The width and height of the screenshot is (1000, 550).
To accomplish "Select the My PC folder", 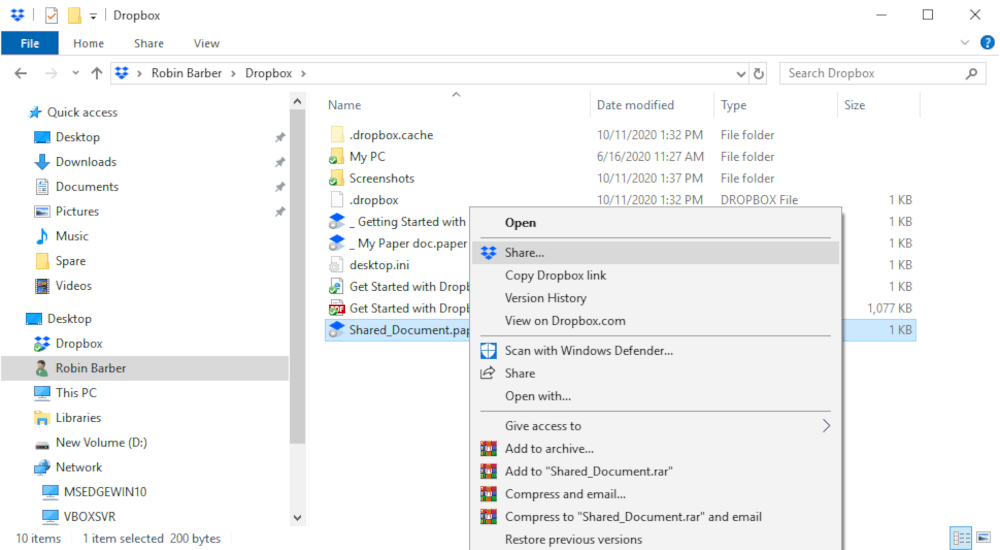I will pyautogui.click(x=367, y=157).
